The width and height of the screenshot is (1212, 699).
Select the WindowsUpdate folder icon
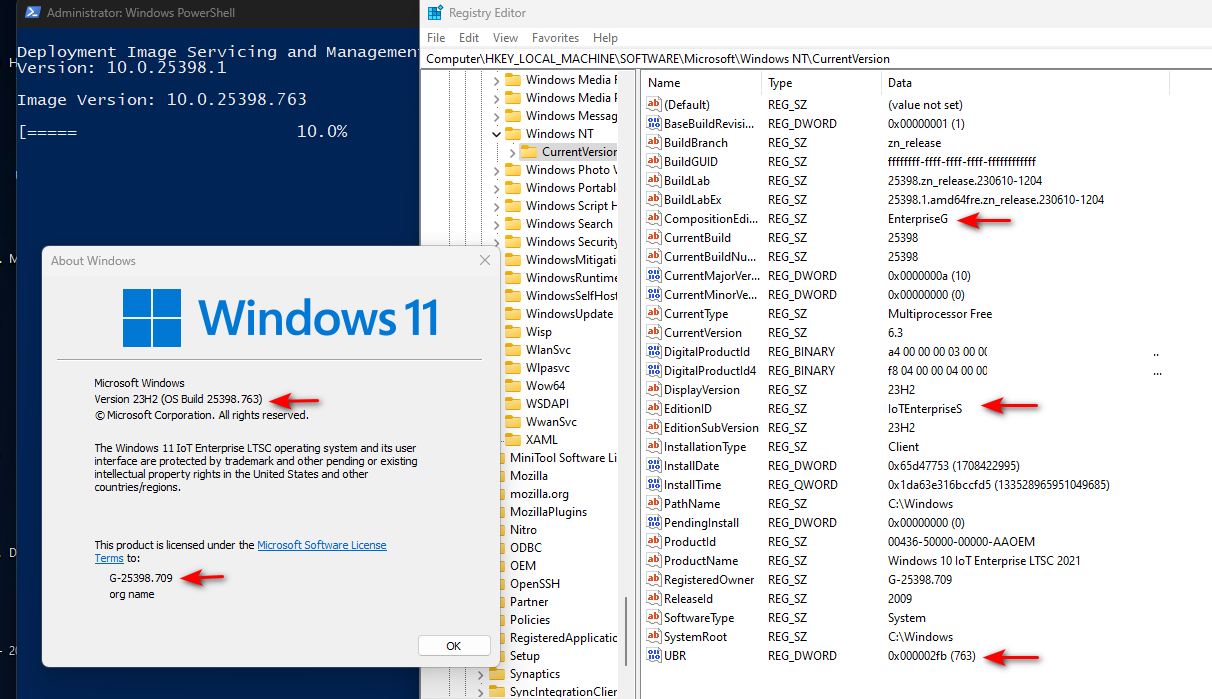[x=513, y=314]
